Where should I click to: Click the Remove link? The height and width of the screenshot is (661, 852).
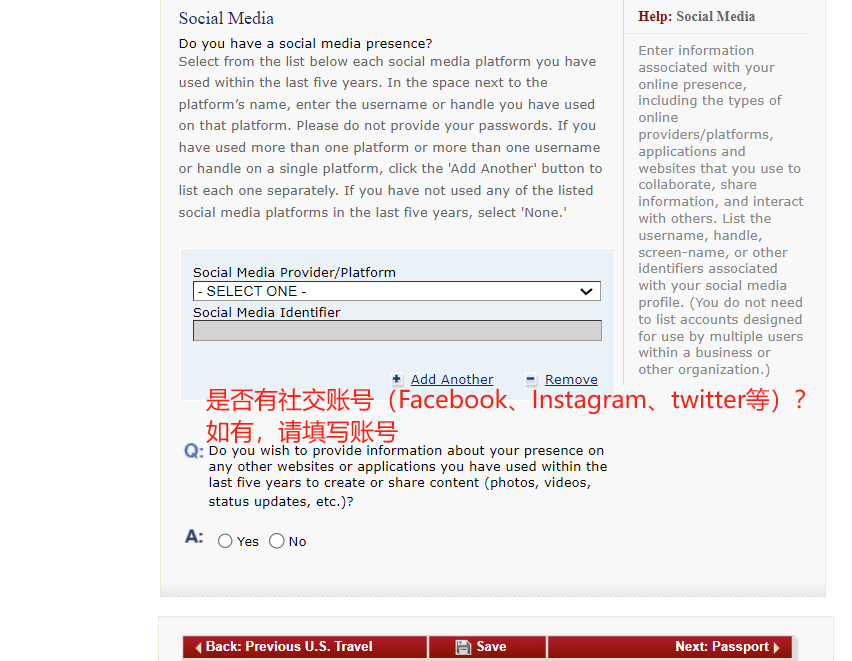coord(571,379)
